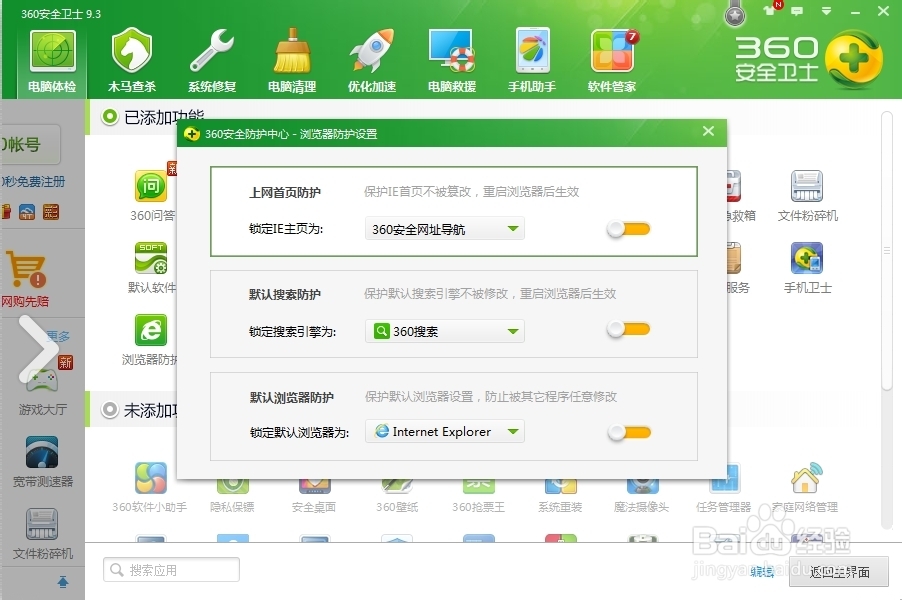Open the feedback message icon in title bar
Screen dimensions: 902x600
pos(797,10)
